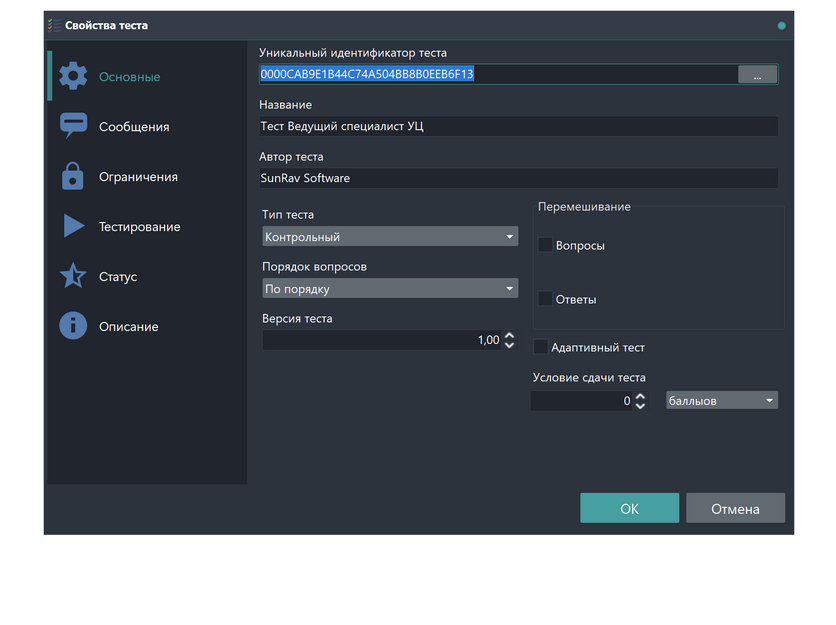Click the gear icon for Основные
The image size is (836, 625).
tap(73, 76)
